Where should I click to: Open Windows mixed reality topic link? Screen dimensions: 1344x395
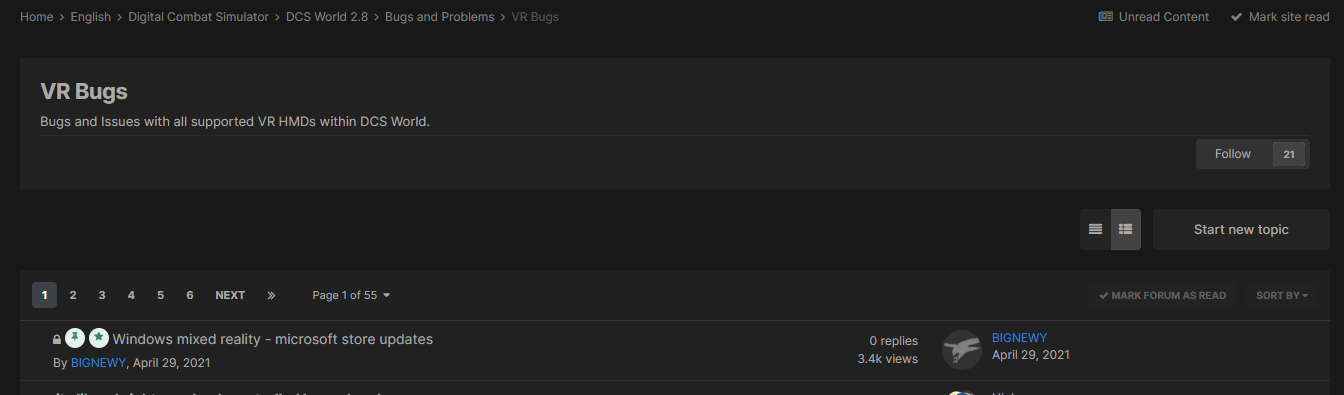tap(273, 339)
